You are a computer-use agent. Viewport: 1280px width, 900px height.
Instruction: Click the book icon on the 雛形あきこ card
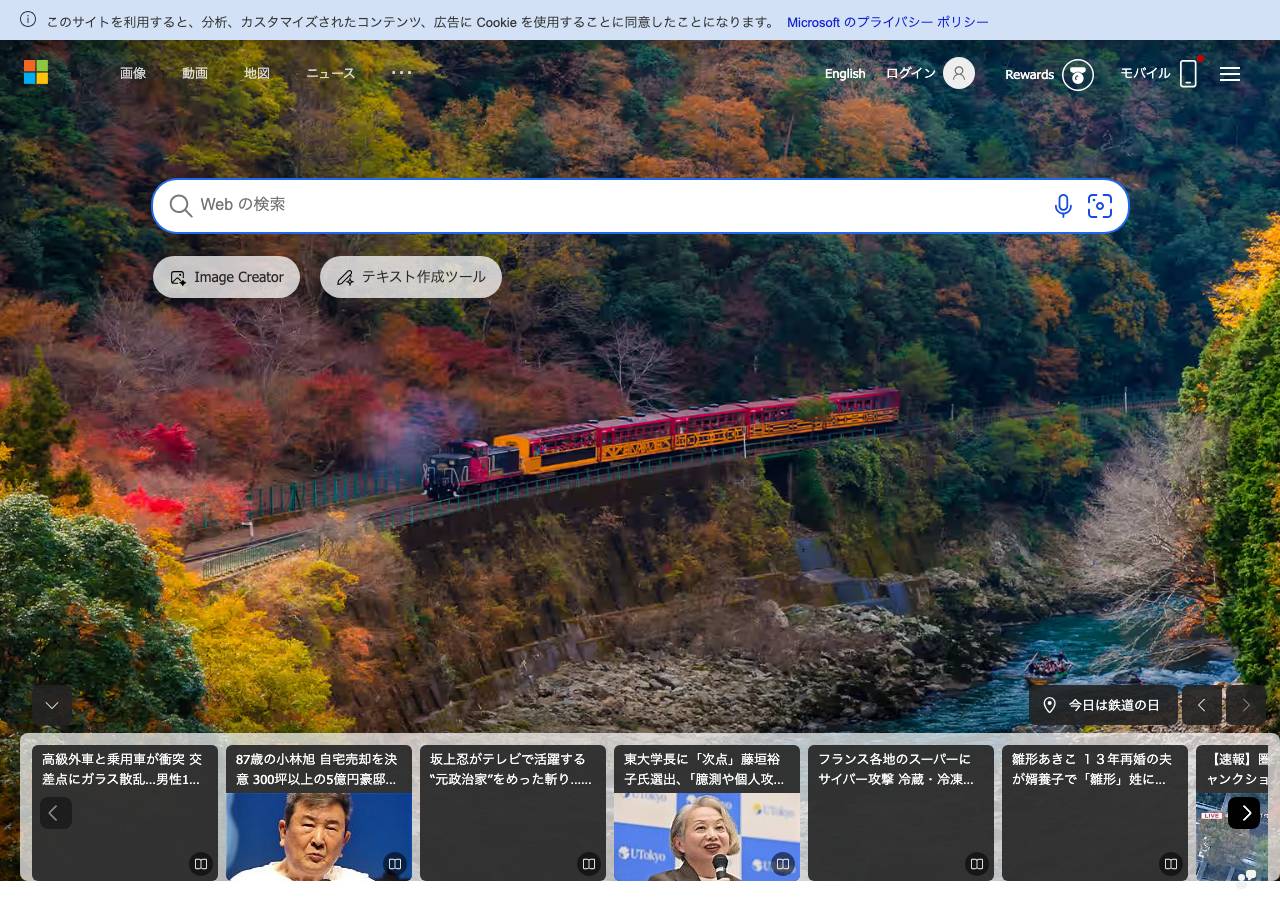pos(1171,864)
